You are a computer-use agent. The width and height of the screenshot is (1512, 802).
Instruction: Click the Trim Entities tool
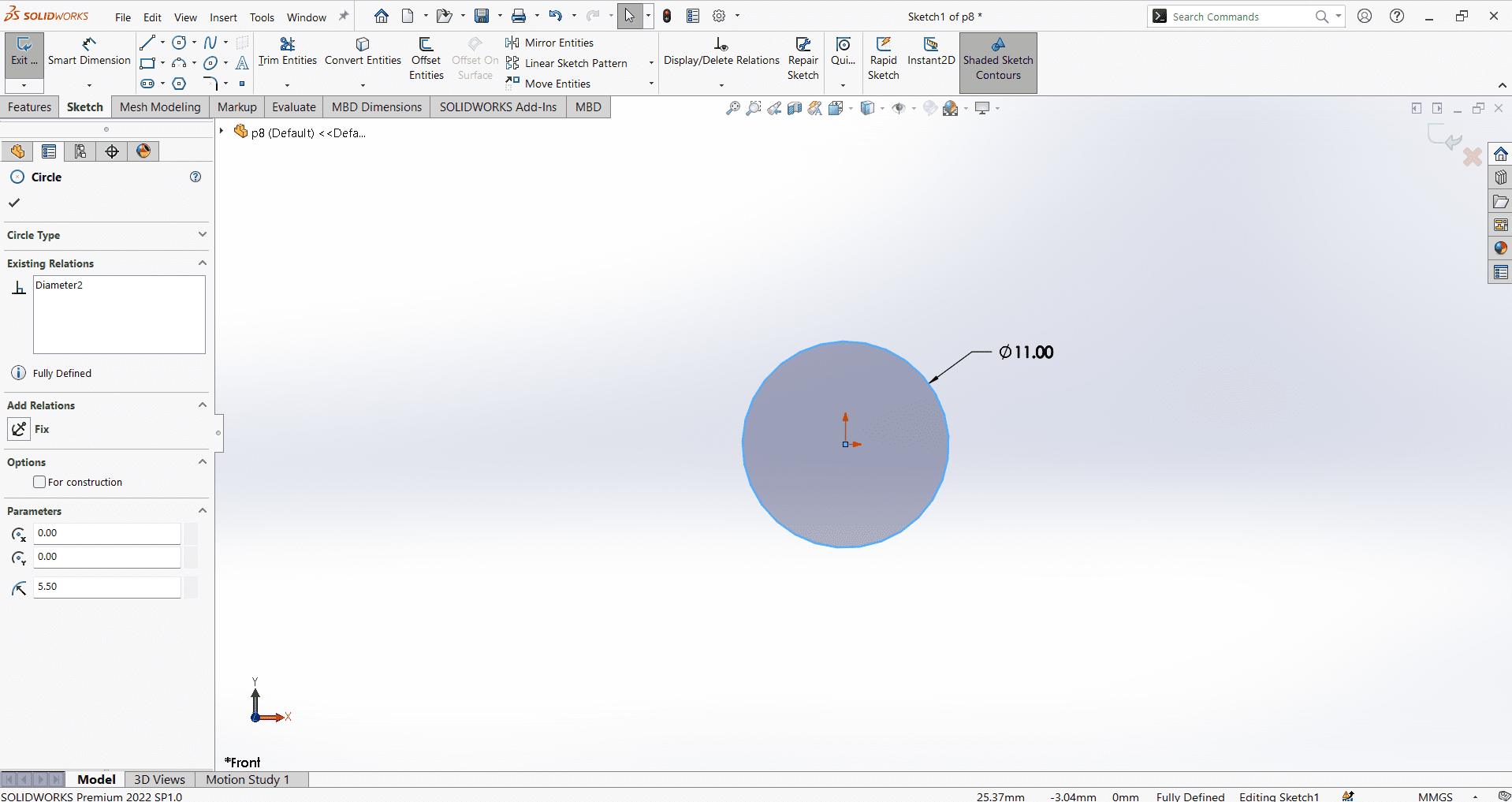point(288,52)
